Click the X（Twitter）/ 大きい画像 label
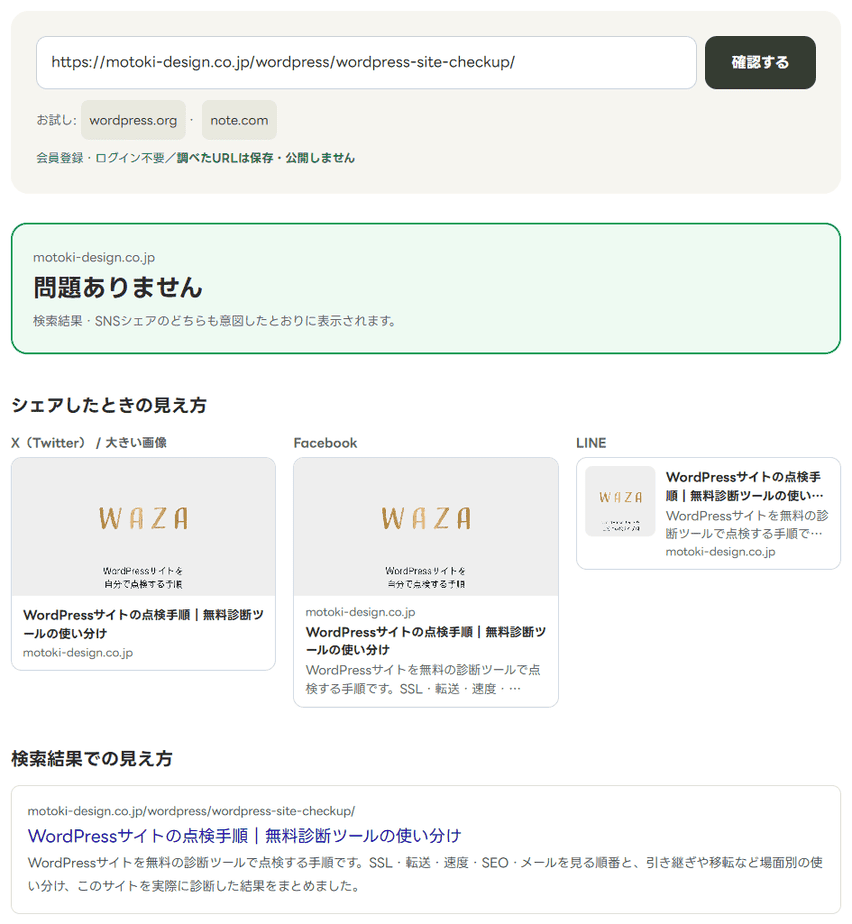The width and height of the screenshot is (852, 924). point(89,443)
